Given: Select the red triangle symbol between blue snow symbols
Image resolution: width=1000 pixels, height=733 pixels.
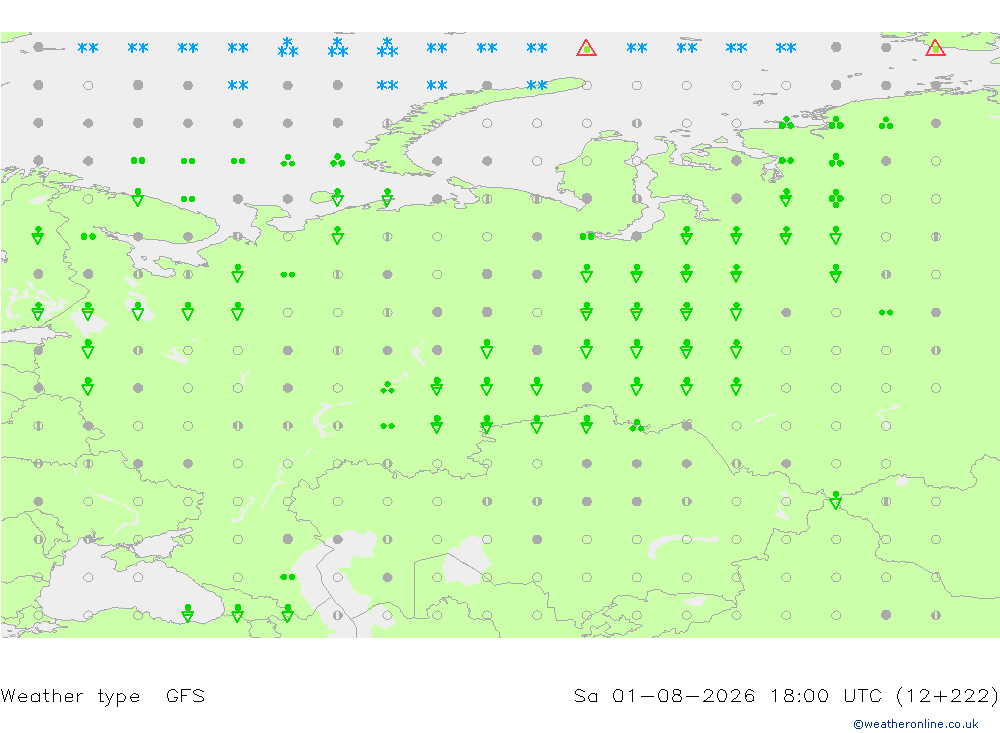Looking at the screenshot, I should pyautogui.click(x=586, y=48).
